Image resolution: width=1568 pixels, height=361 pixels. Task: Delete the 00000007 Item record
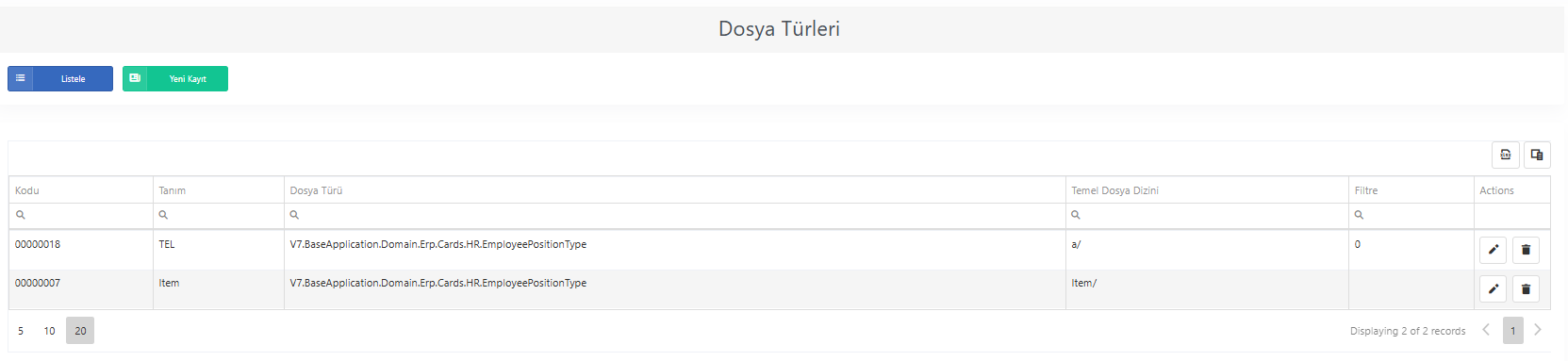(1526, 288)
